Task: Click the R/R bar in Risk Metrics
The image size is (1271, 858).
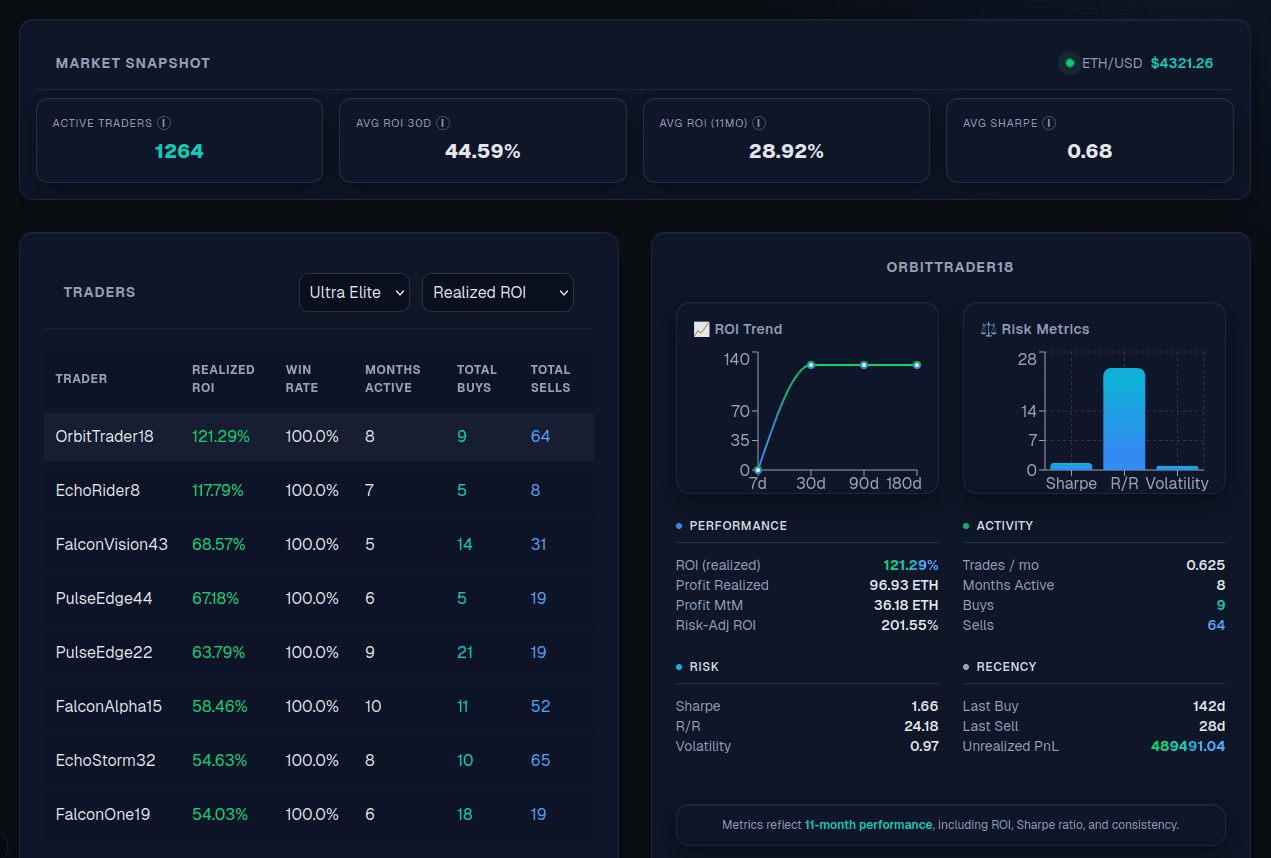Action: tap(1124, 418)
